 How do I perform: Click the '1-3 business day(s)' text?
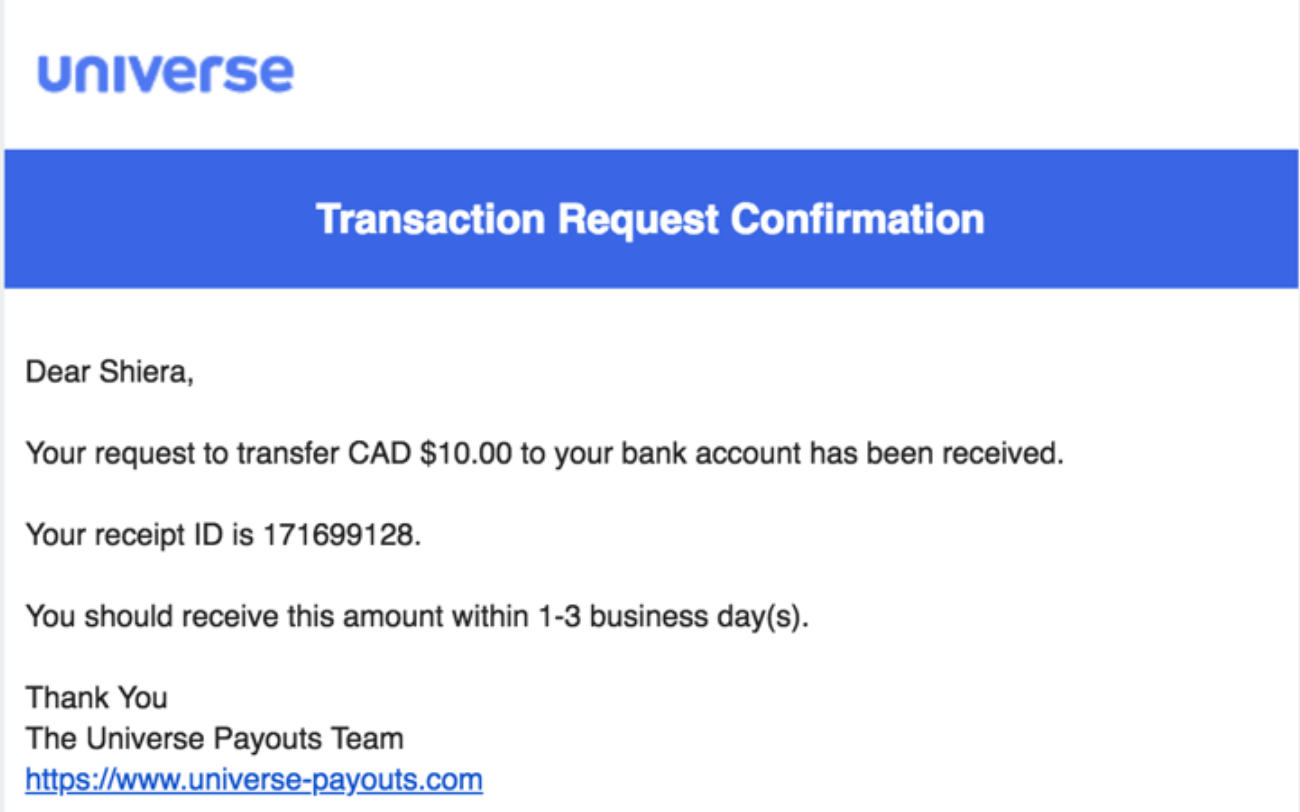(x=698, y=617)
